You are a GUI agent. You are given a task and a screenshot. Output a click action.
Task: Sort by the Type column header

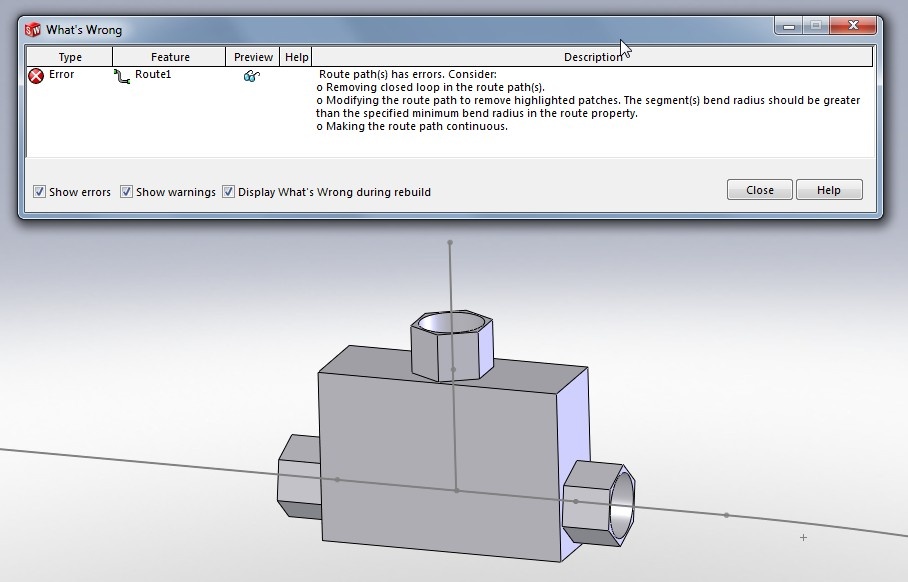point(69,57)
